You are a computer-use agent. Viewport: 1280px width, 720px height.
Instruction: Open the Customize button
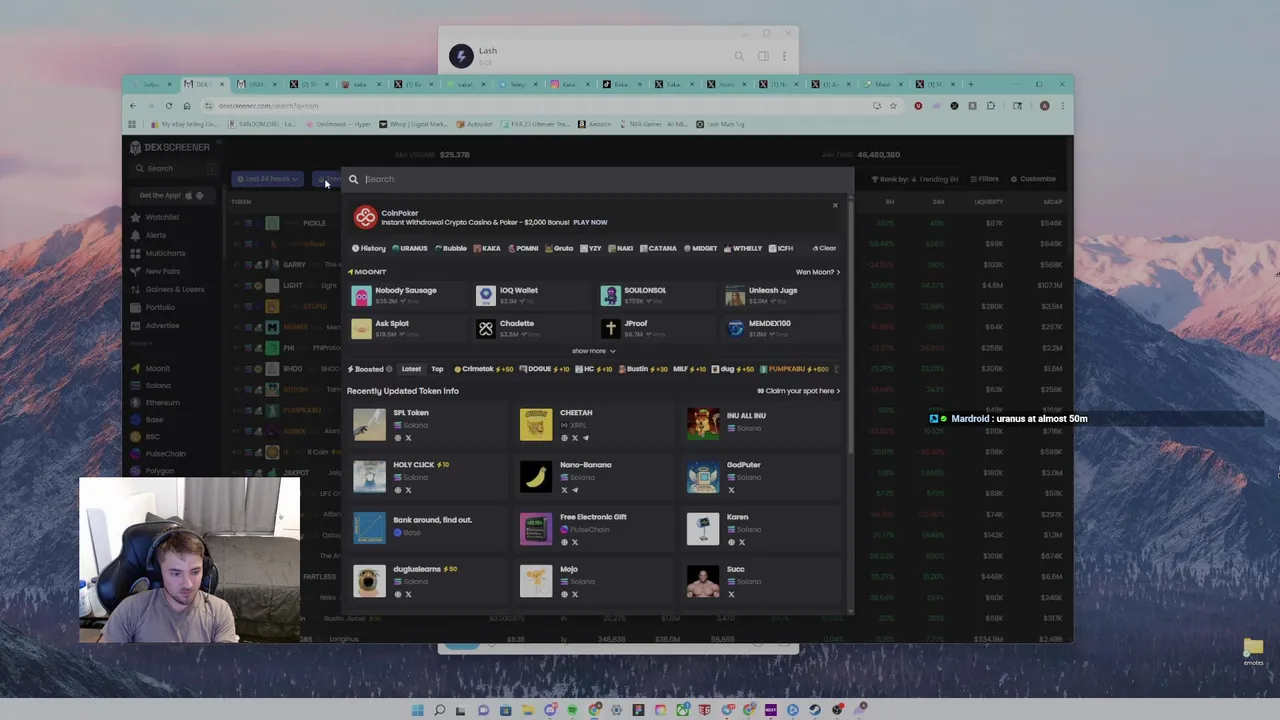tap(1033, 179)
